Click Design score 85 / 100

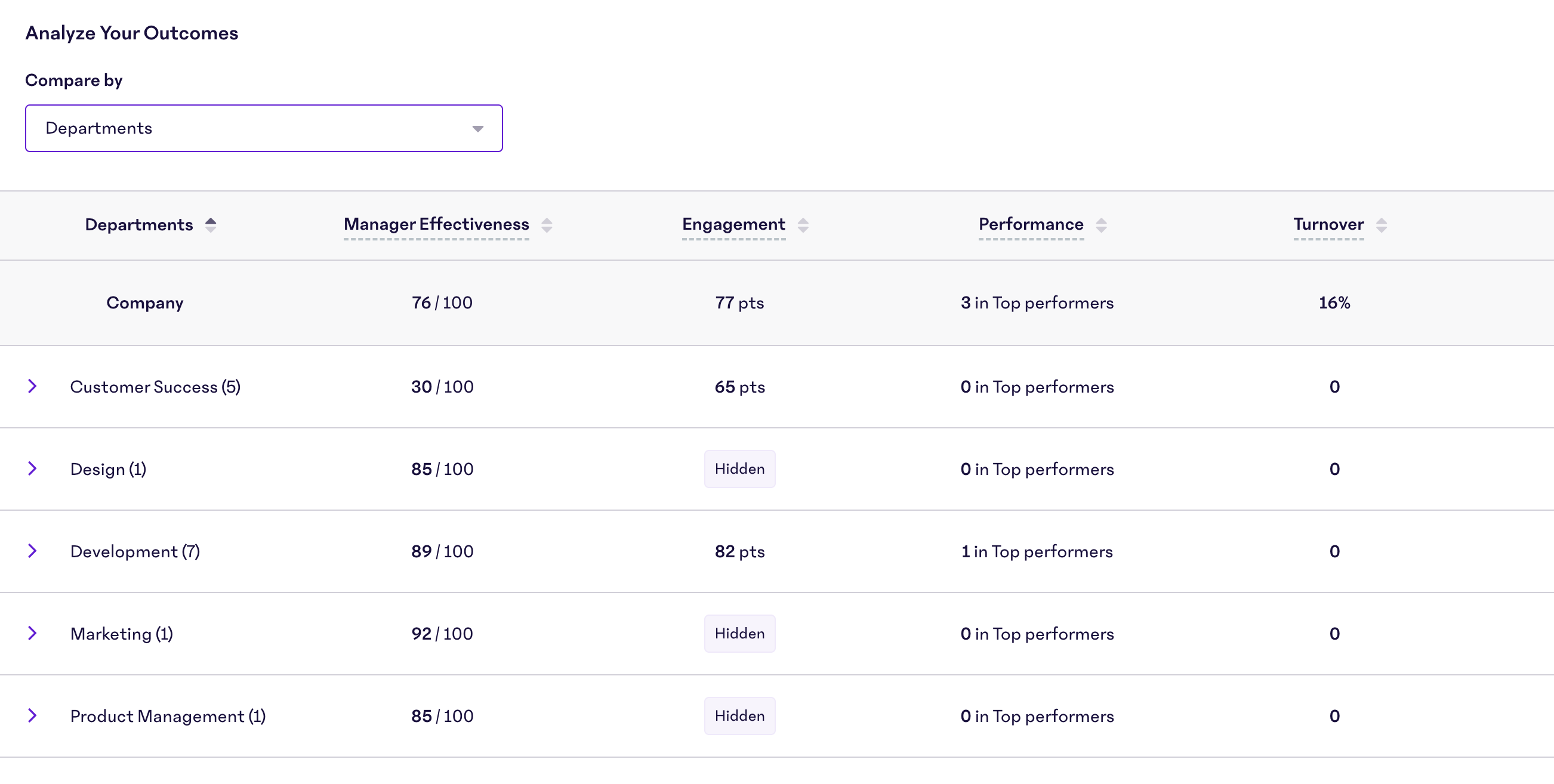tap(442, 469)
